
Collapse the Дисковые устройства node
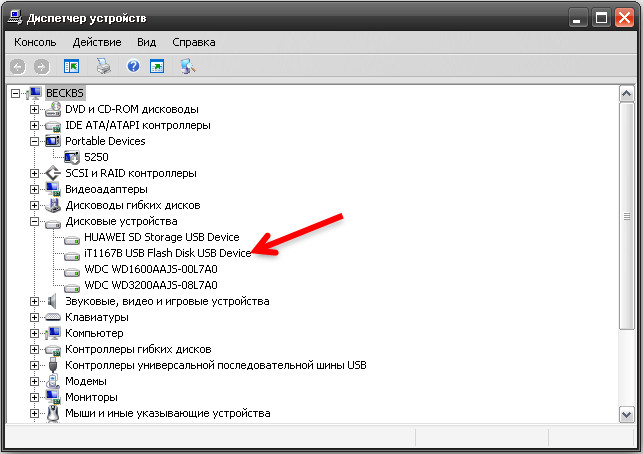(35, 221)
